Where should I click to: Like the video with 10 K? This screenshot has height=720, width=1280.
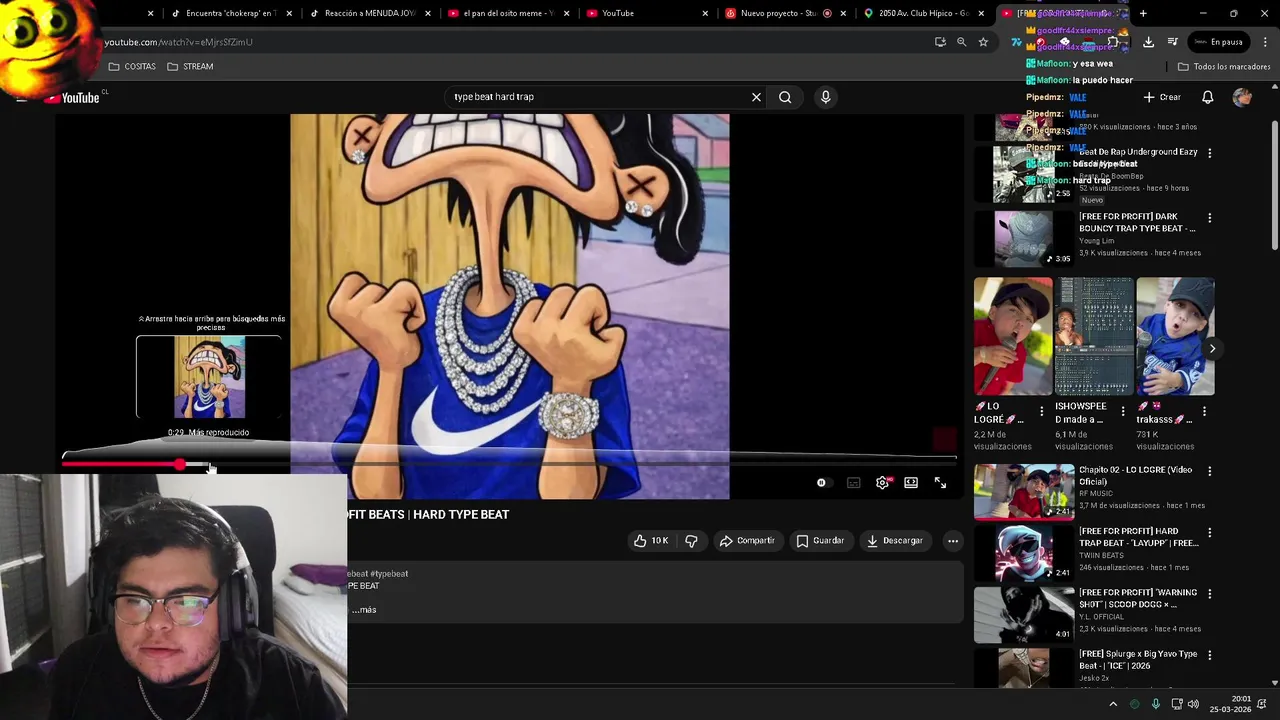coord(650,541)
